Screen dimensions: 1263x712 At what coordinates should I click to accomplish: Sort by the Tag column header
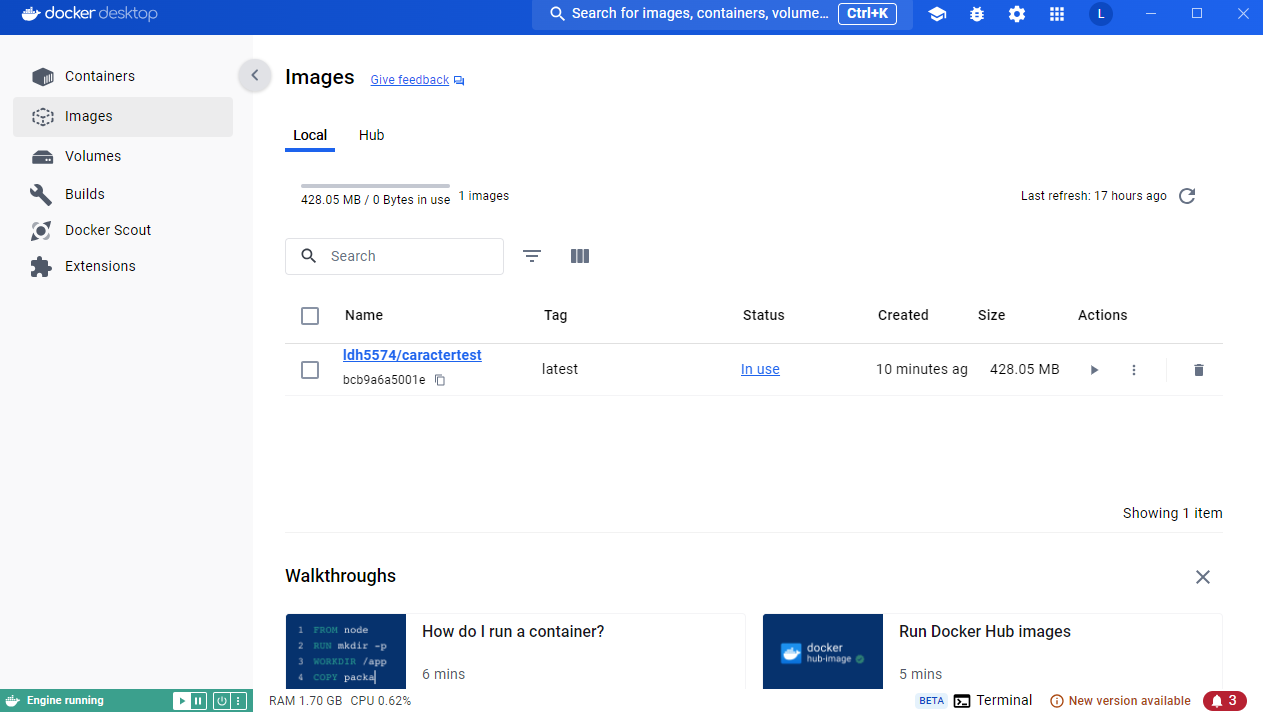pos(555,315)
